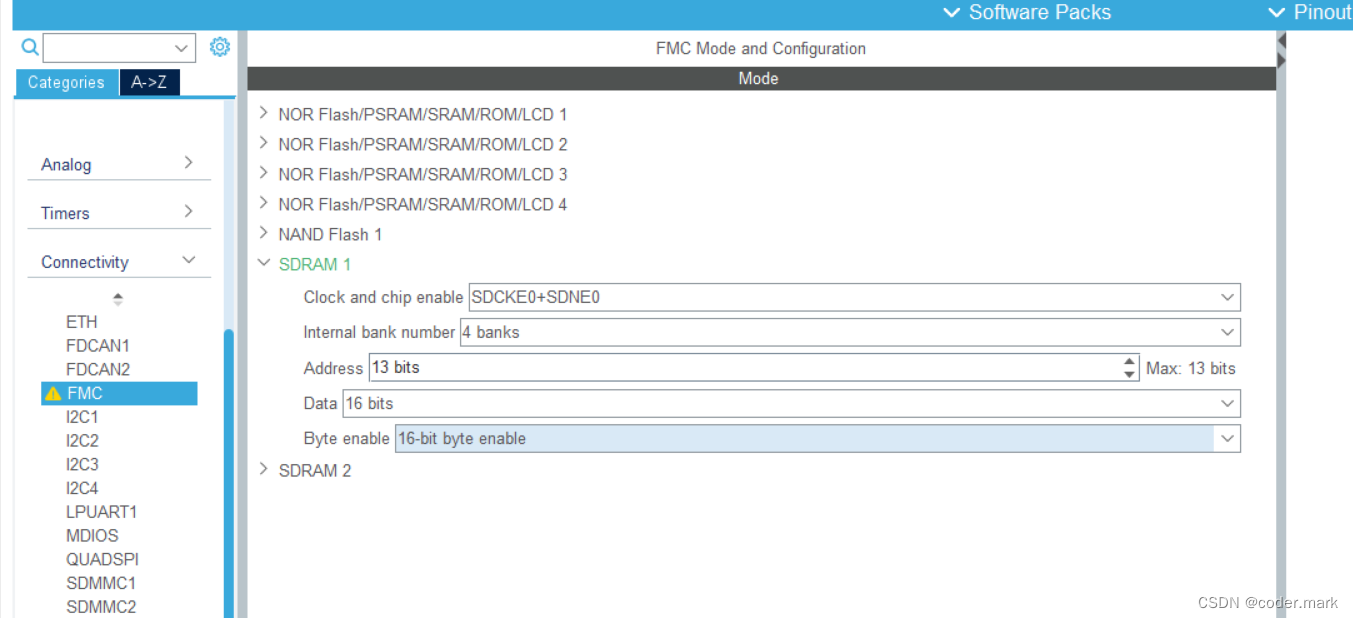The image size is (1353, 618).
Task: Click the warning triangle beside FMC
Action: (52, 393)
